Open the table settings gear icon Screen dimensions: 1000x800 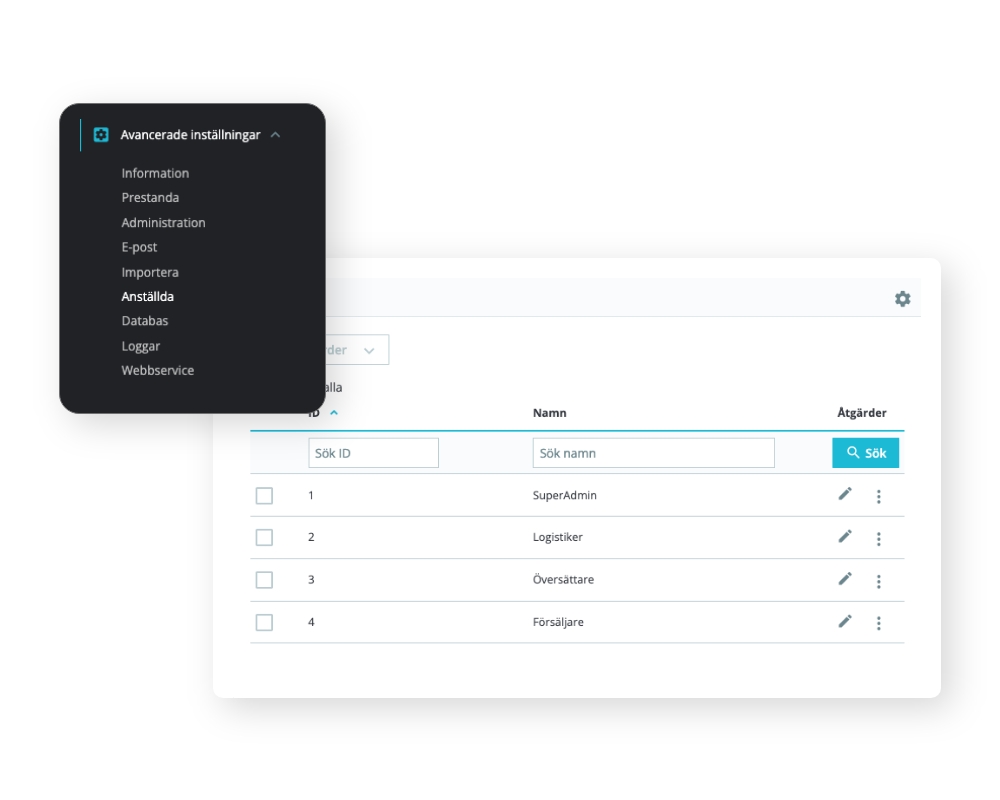[902, 299]
